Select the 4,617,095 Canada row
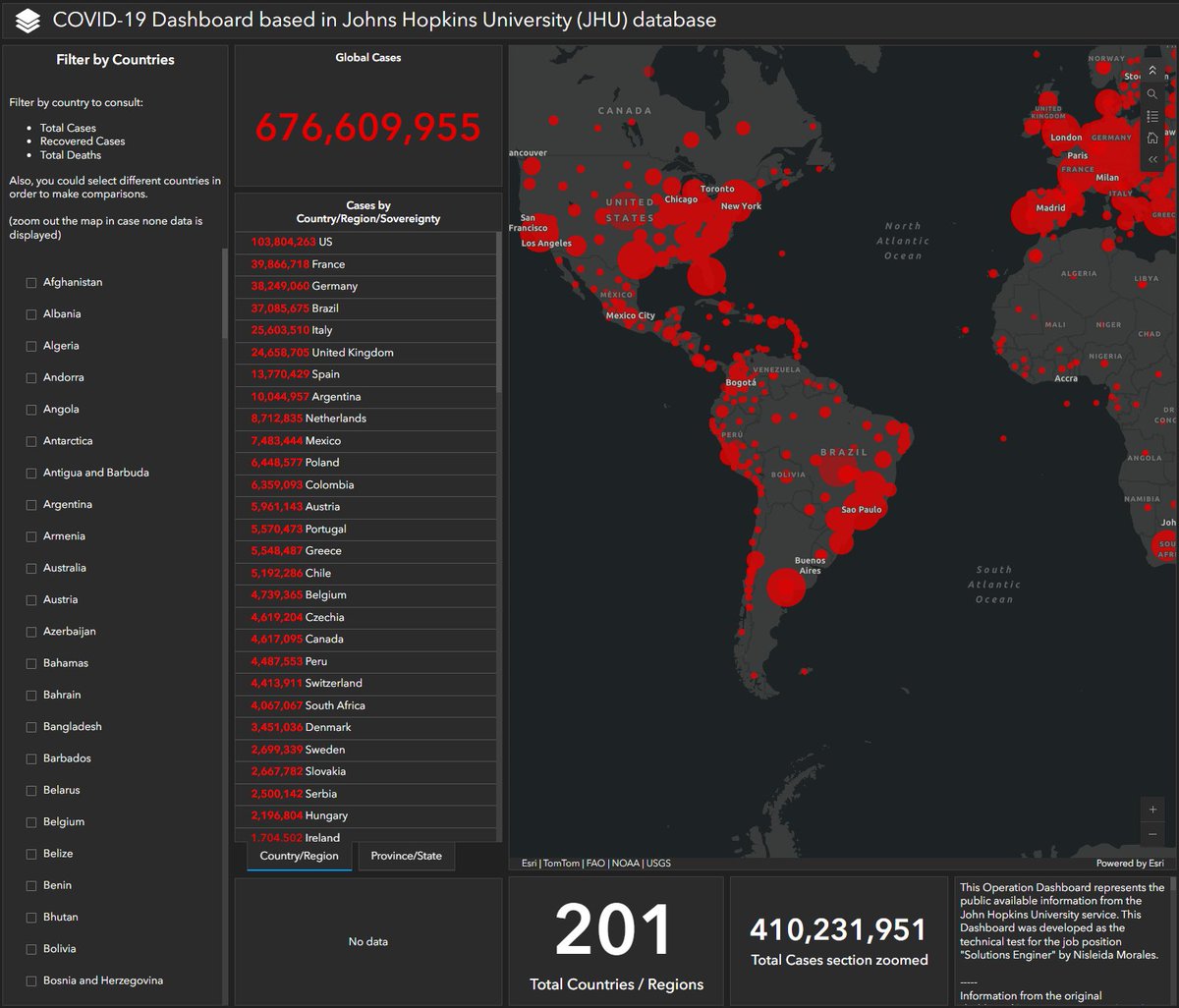This screenshot has width=1179, height=1008. [x=365, y=640]
